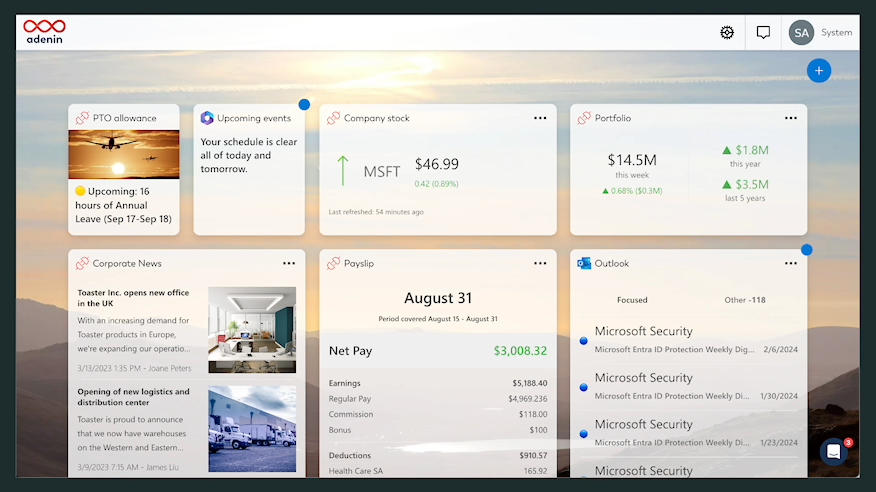This screenshot has width=876, height=492.
Task: Click the $14.5M this week value
Action: 632,160
